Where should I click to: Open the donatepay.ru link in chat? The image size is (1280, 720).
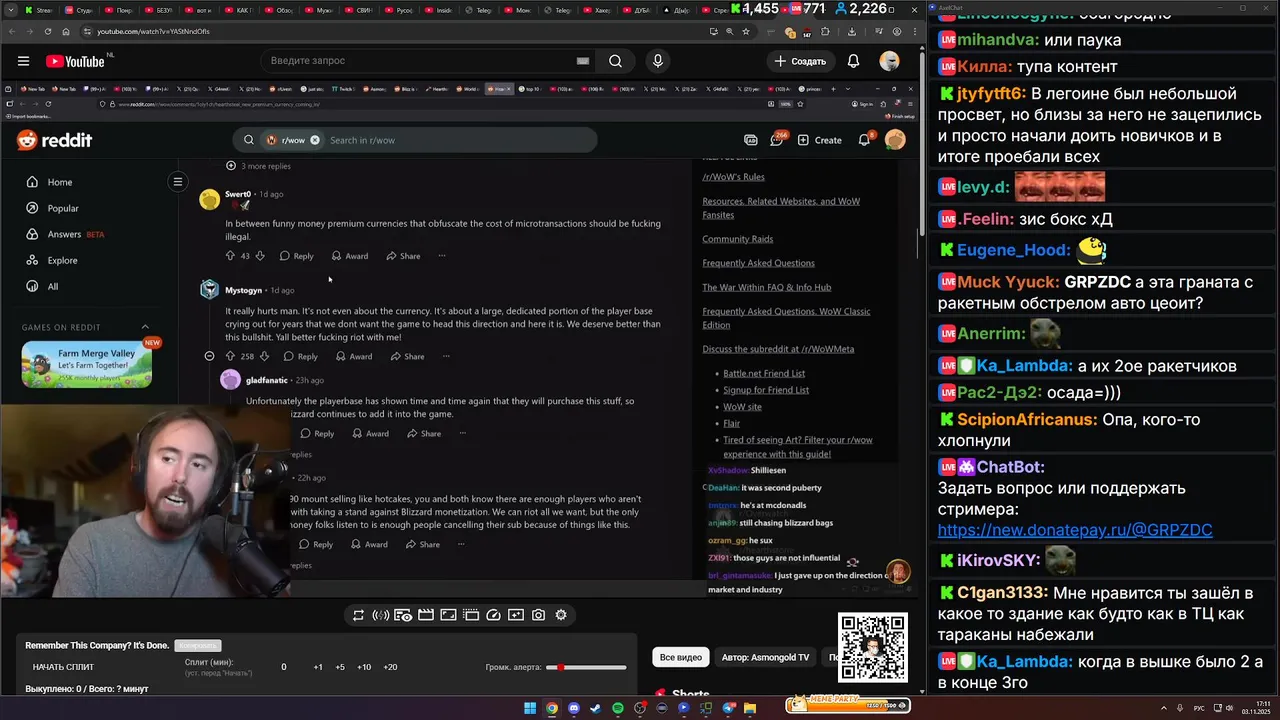point(1075,530)
